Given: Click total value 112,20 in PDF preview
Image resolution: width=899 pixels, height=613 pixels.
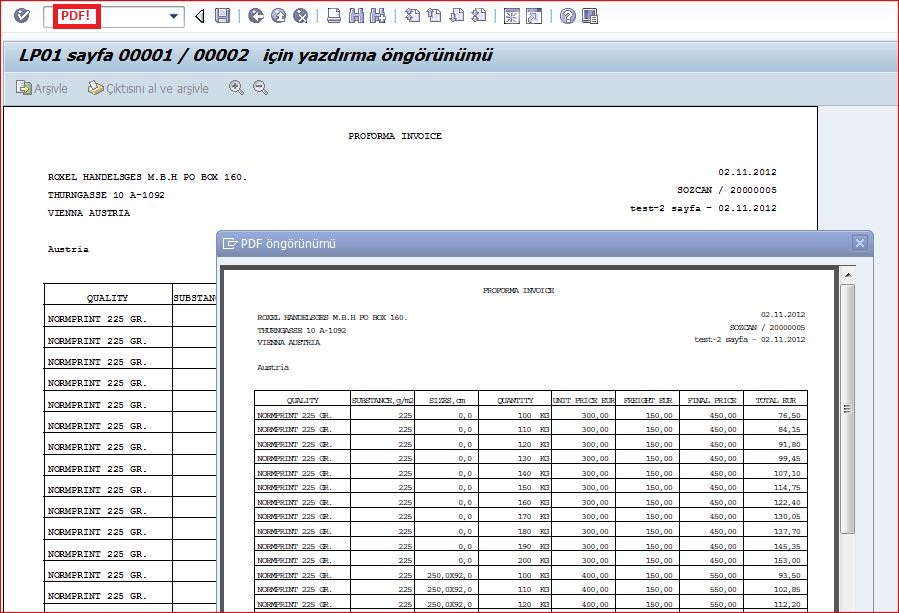Looking at the screenshot, I should [x=787, y=604].
